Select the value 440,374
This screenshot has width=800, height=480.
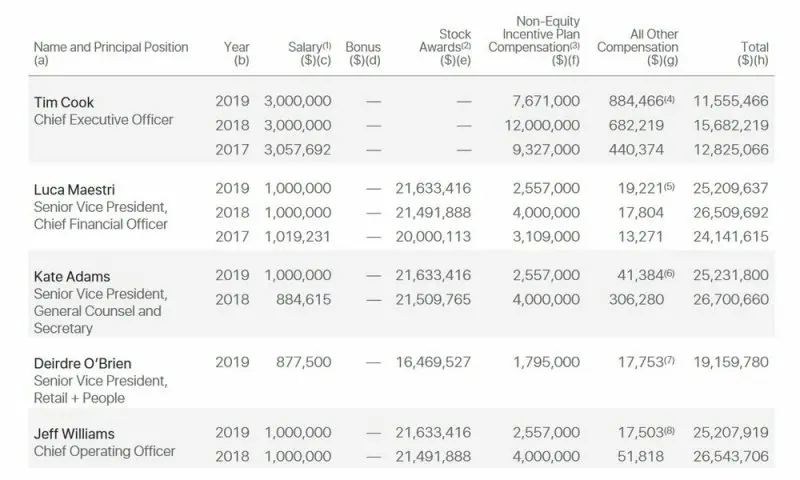[636, 150]
